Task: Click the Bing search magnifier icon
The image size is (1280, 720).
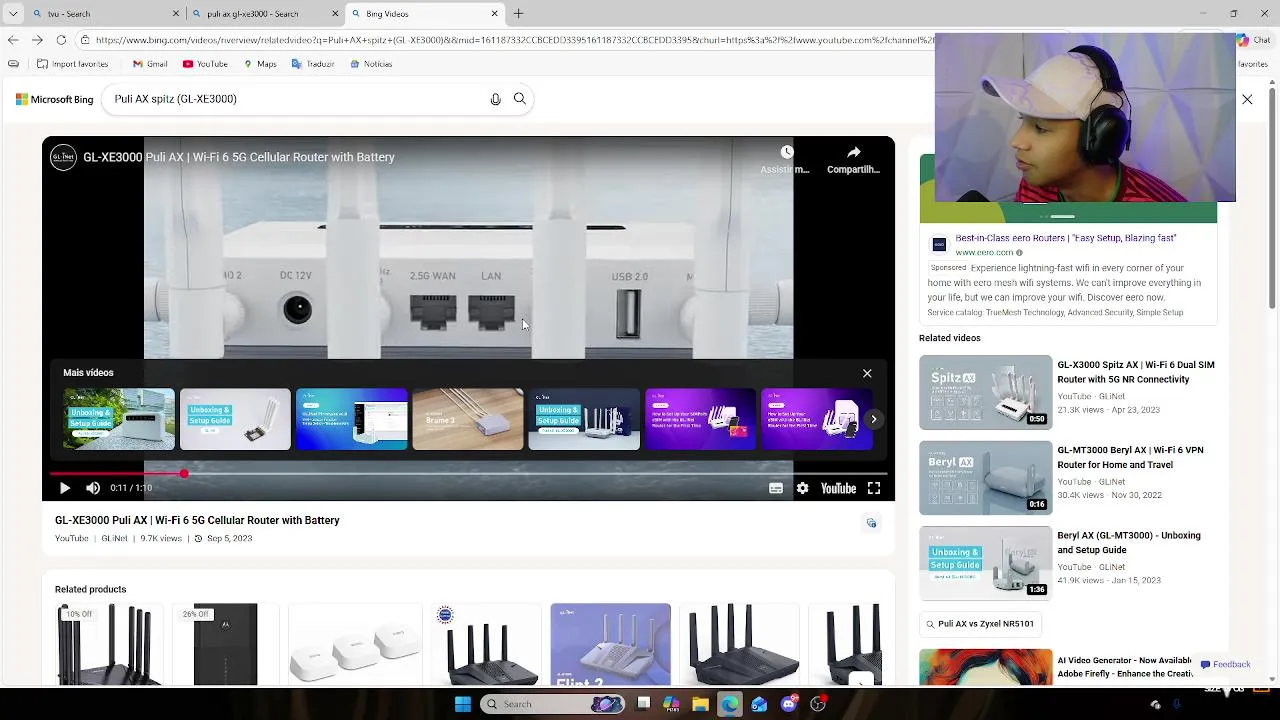Action: pos(520,99)
